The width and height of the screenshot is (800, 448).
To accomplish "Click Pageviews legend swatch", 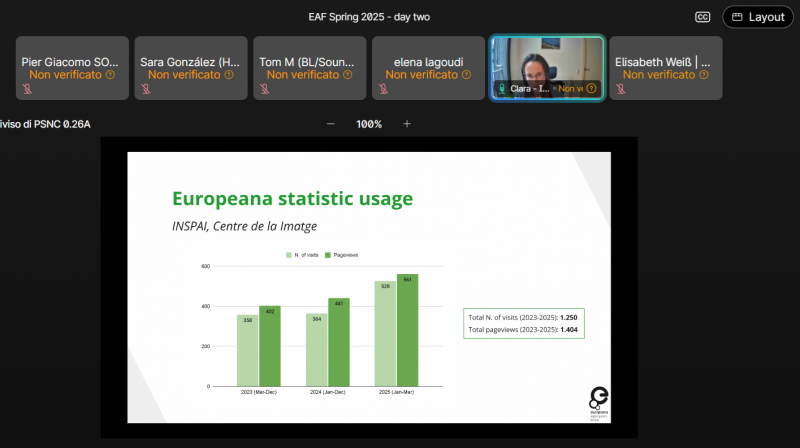I will [x=328, y=255].
